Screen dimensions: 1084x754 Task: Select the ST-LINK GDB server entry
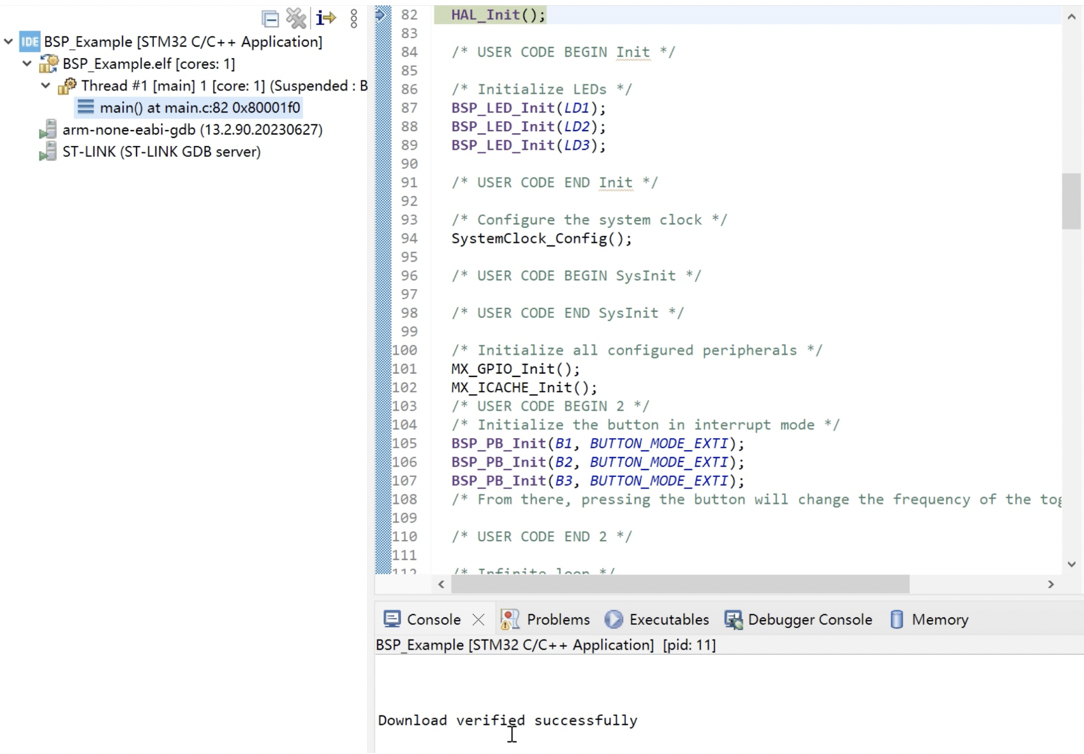coord(161,152)
